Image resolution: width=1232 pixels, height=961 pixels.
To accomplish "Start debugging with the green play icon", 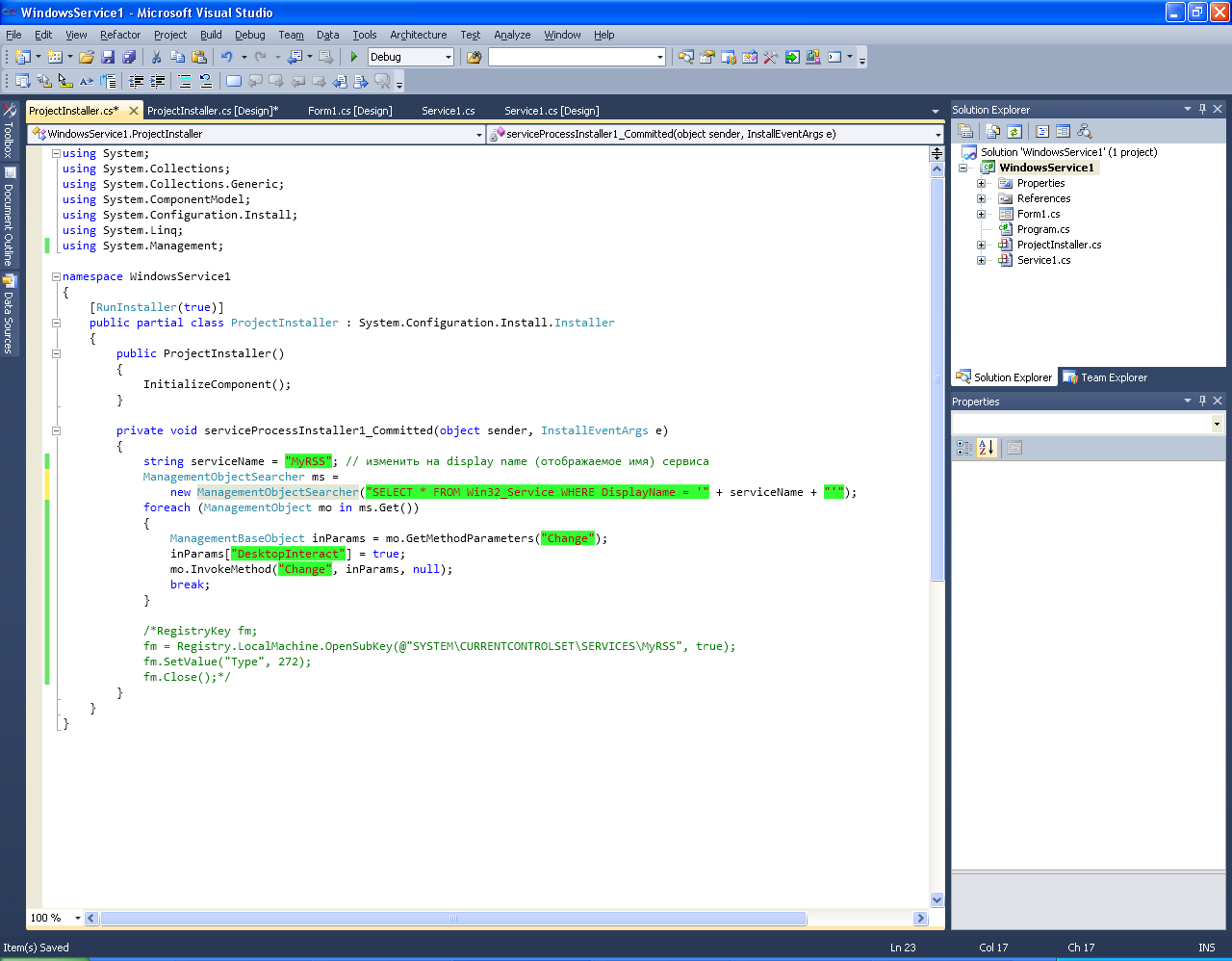I will [x=354, y=57].
